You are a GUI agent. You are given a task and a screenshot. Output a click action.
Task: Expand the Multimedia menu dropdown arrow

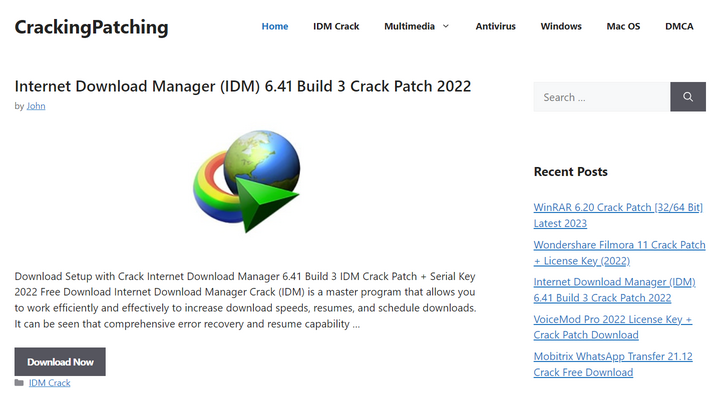pyautogui.click(x=445, y=26)
